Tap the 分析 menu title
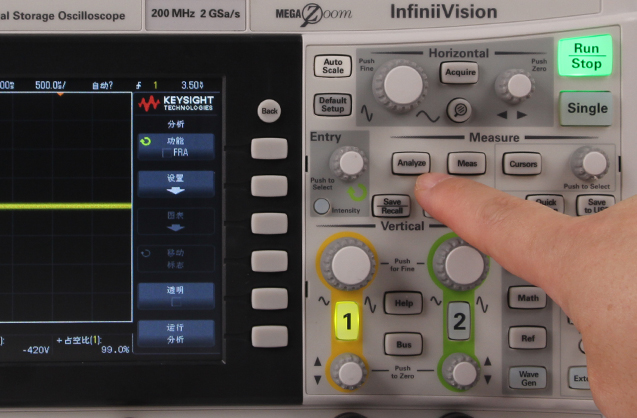 [x=176, y=124]
